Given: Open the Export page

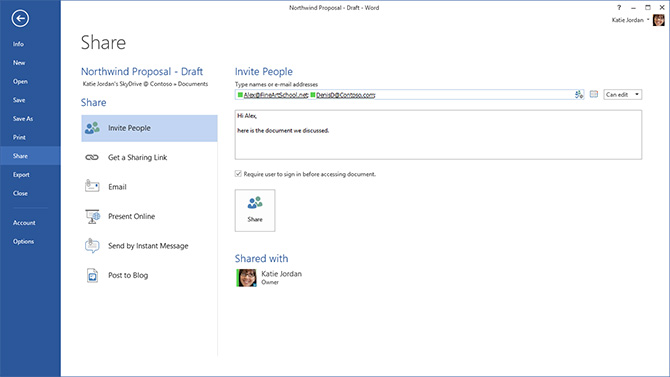Looking at the screenshot, I should (x=21, y=175).
